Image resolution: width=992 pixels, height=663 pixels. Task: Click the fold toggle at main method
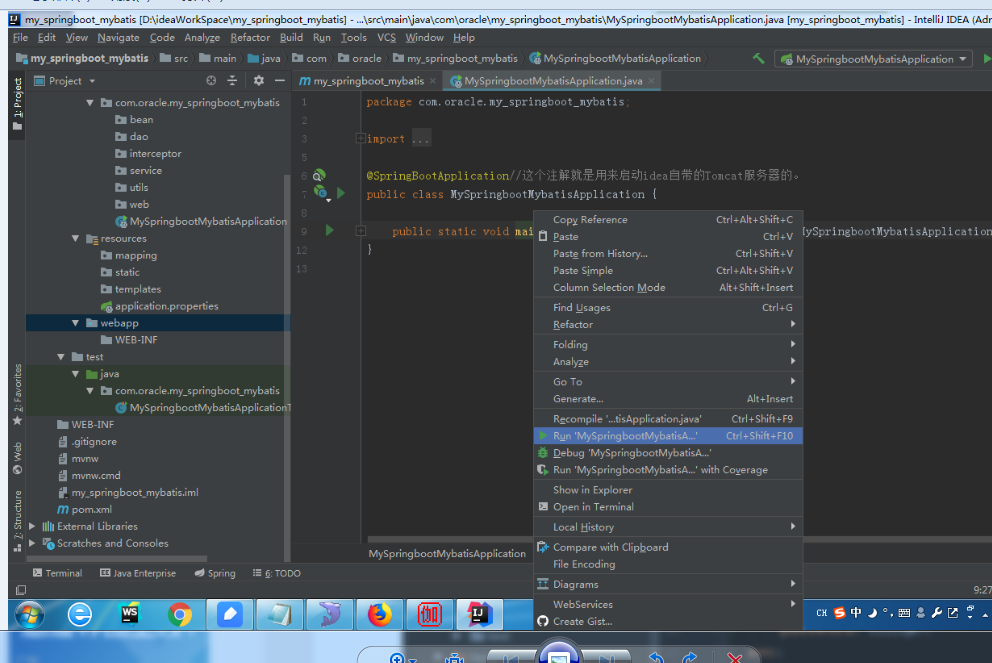(x=361, y=231)
